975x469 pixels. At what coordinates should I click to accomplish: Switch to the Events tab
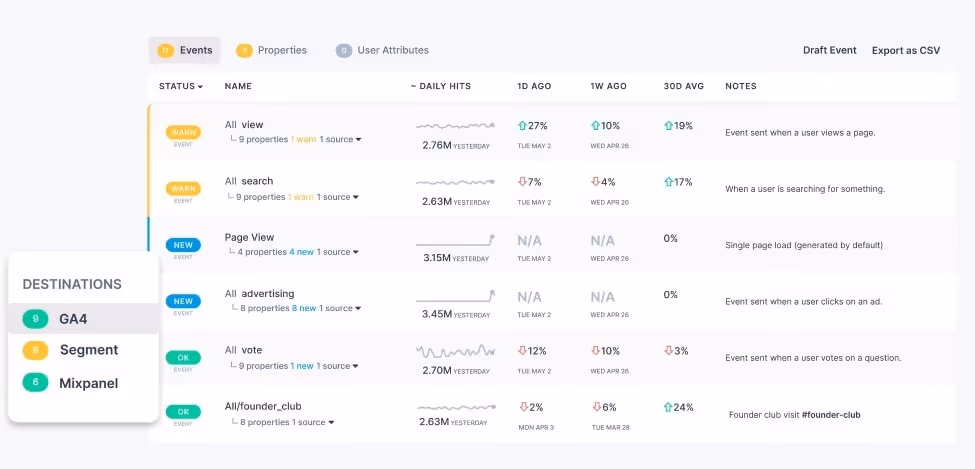tap(185, 50)
